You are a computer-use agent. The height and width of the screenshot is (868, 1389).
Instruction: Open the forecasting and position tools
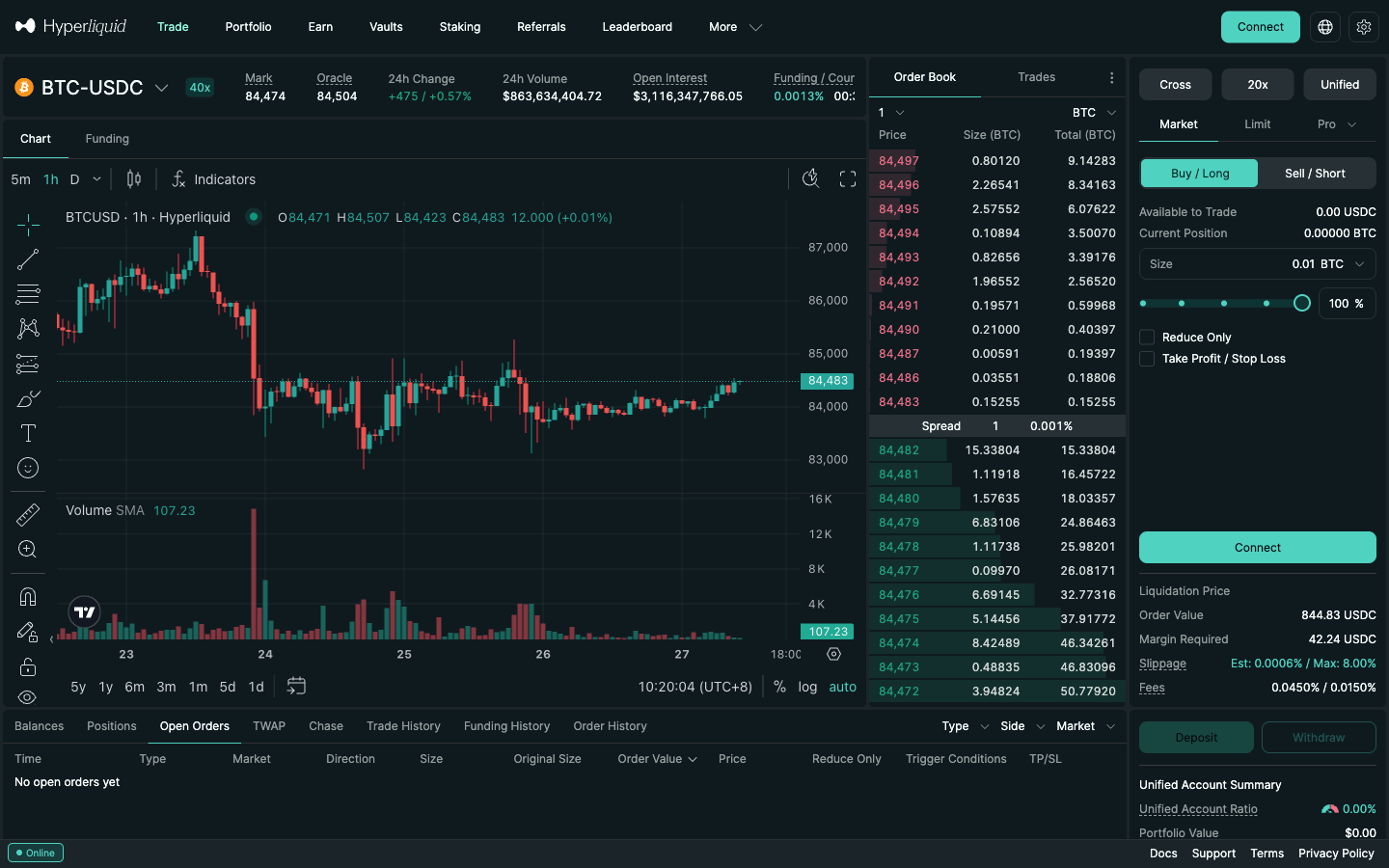point(28,364)
